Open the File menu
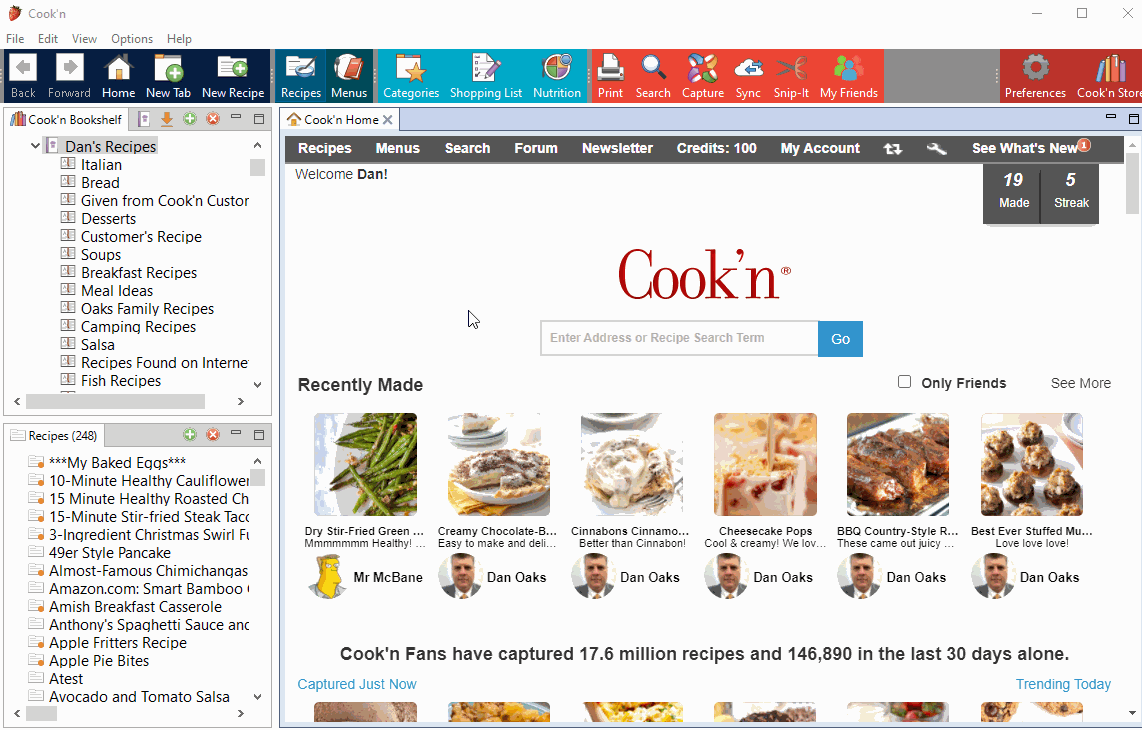The height and width of the screenshot is (730, 1142). [15, 39]
